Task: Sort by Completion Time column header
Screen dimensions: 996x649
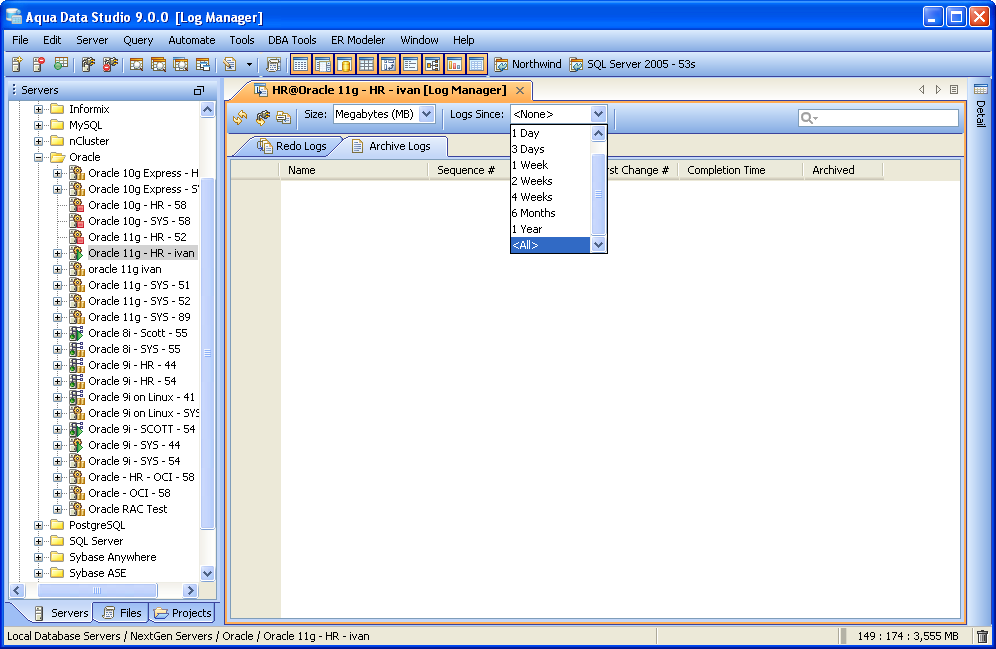Action: click(x=741, y=170)
